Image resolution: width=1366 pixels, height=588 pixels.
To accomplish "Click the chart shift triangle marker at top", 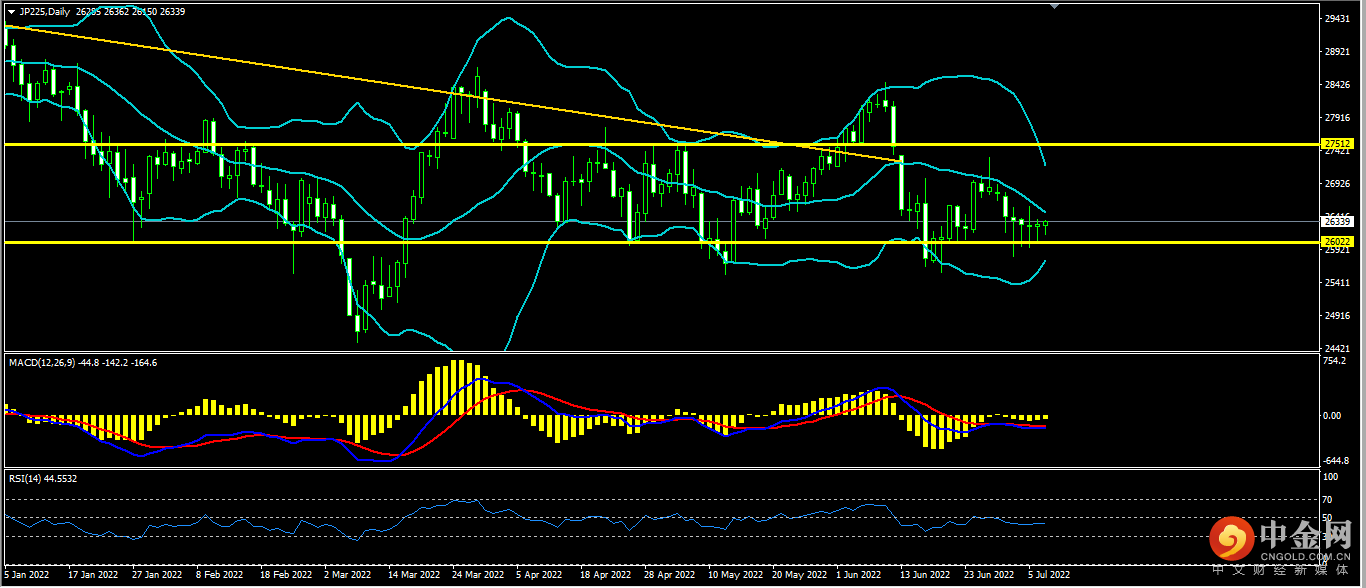I will (x=1053, y=6).
